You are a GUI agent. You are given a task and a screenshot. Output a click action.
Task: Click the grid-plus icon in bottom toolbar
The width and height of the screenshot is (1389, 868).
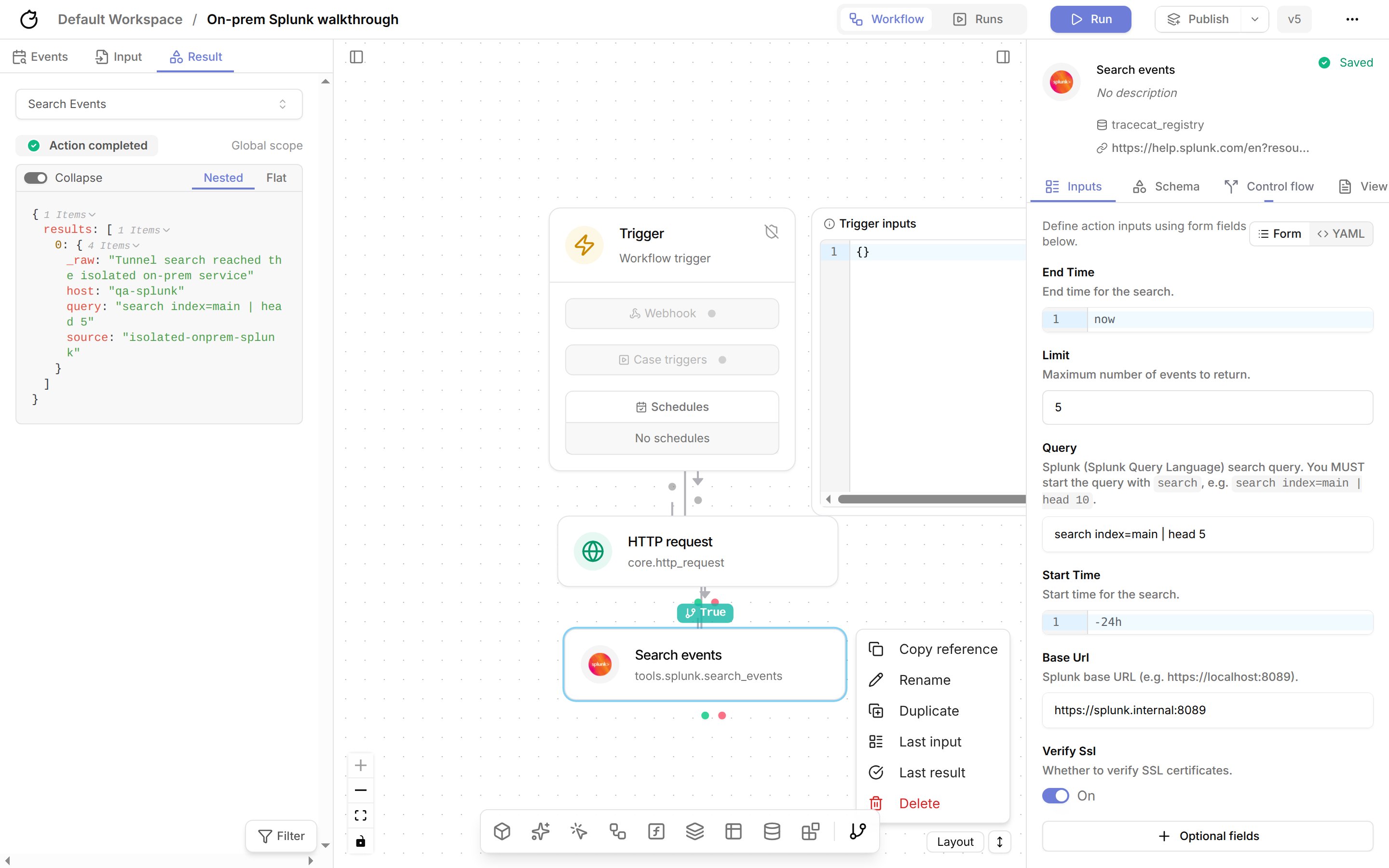pyautogui.click(x=810, y=831)
